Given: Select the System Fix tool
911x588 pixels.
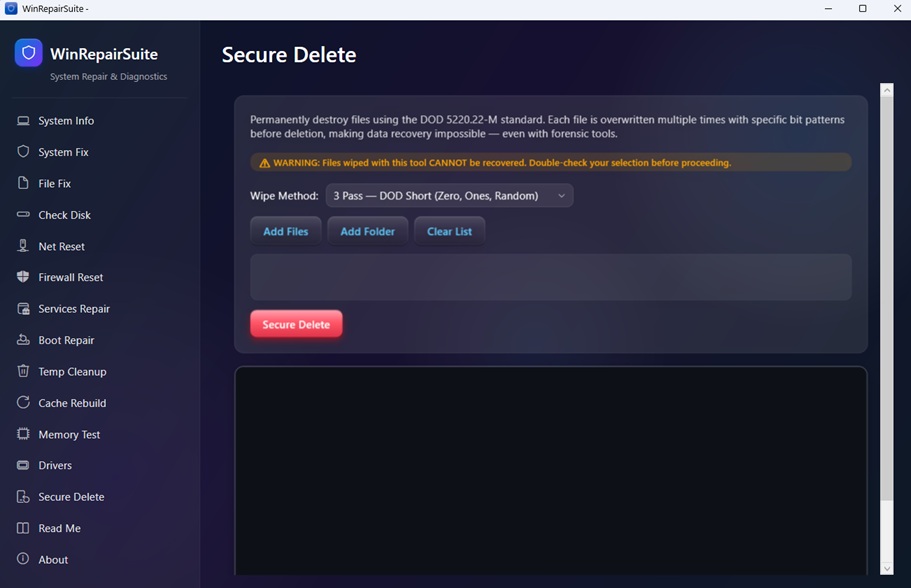Looking at the screenshot, I should coord(63,152).
